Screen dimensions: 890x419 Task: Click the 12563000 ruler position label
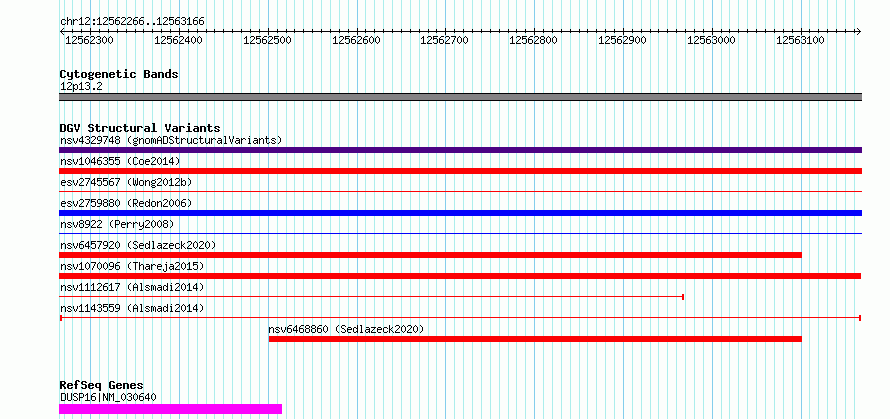711,40
